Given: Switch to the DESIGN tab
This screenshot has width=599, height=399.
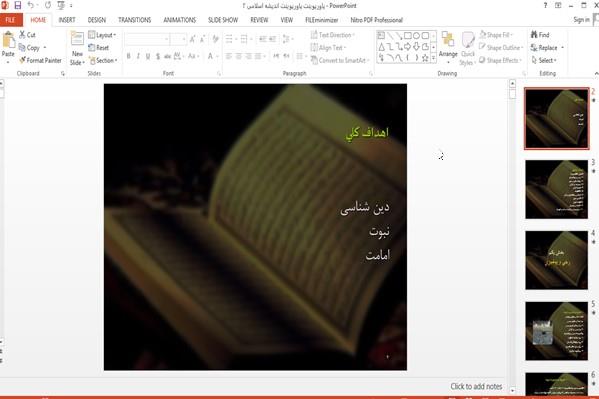Looking at the screenshot, I should (x=97, y=20).
